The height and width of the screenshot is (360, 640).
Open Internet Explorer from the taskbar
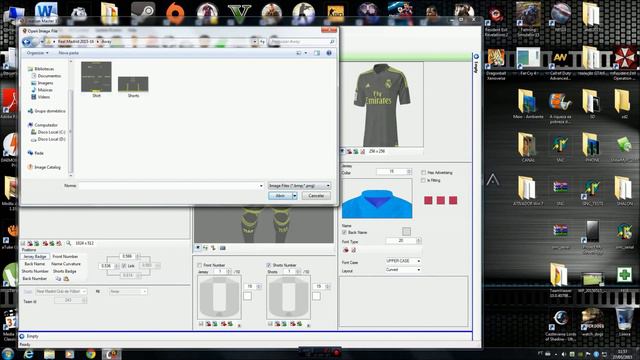29,353
